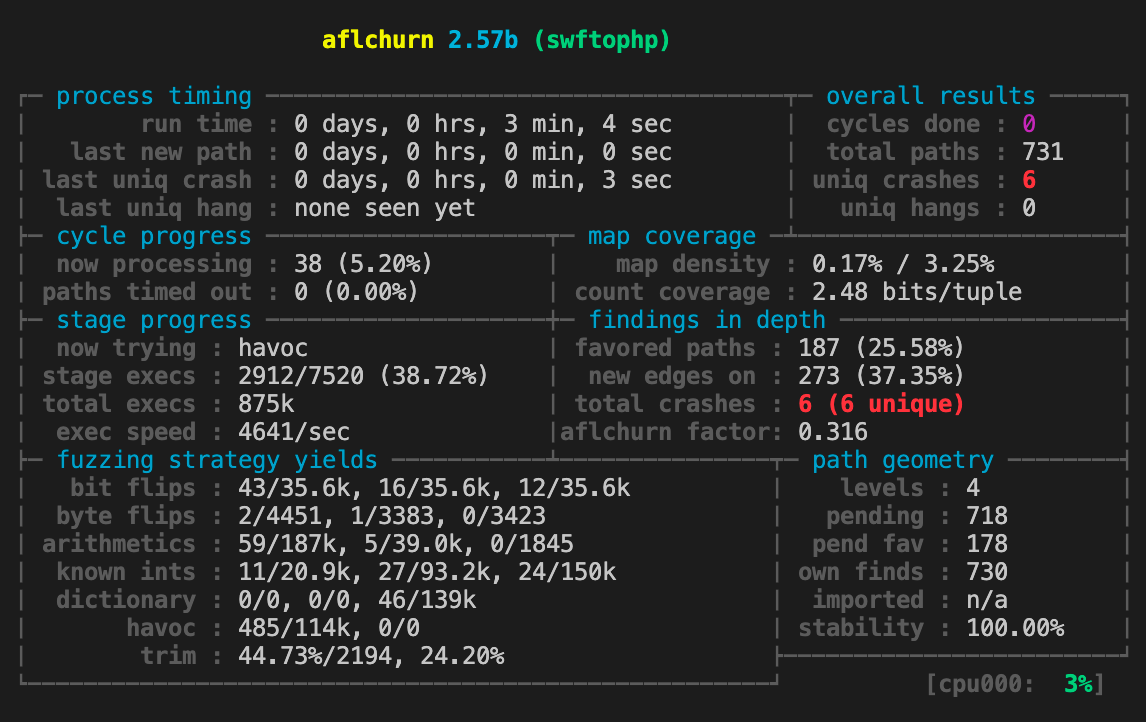Click the own finds value 730
This screenshot has width=1146, height=722.
[x=987, y=572]
